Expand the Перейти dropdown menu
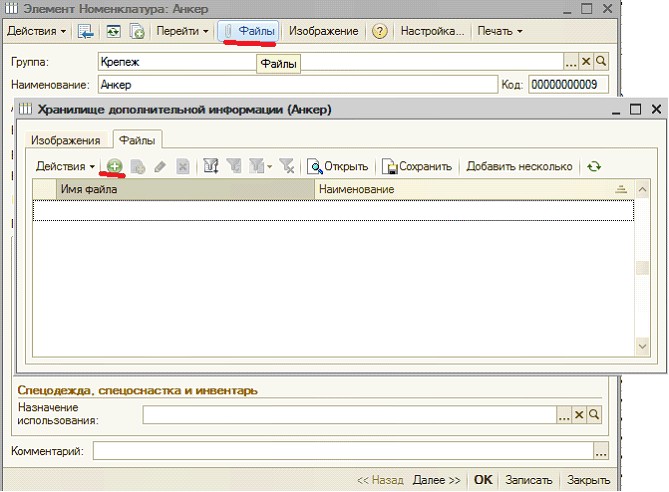This screenshot has height=492, width=669. pyautogui.click(x=182, y=31)
